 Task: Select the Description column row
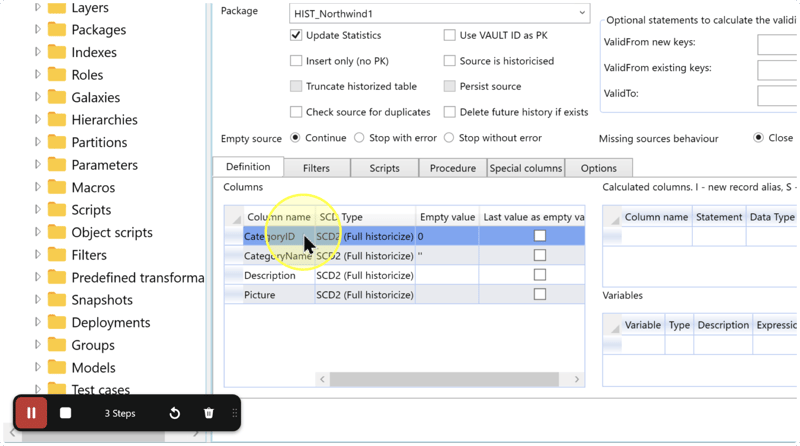404,275
